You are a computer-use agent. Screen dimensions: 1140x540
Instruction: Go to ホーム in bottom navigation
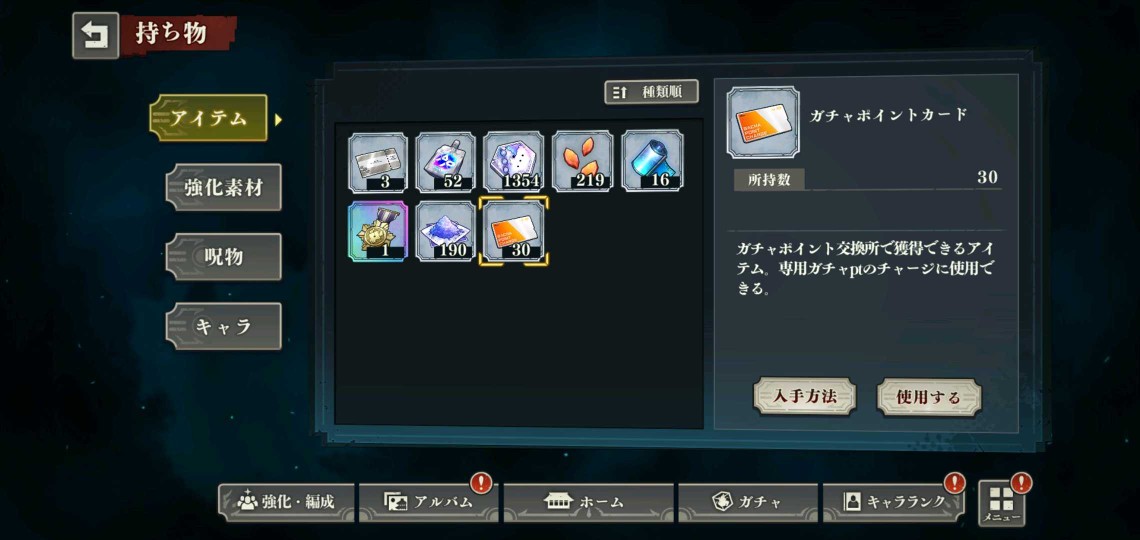pyautogui.click(x=588, y=502)
